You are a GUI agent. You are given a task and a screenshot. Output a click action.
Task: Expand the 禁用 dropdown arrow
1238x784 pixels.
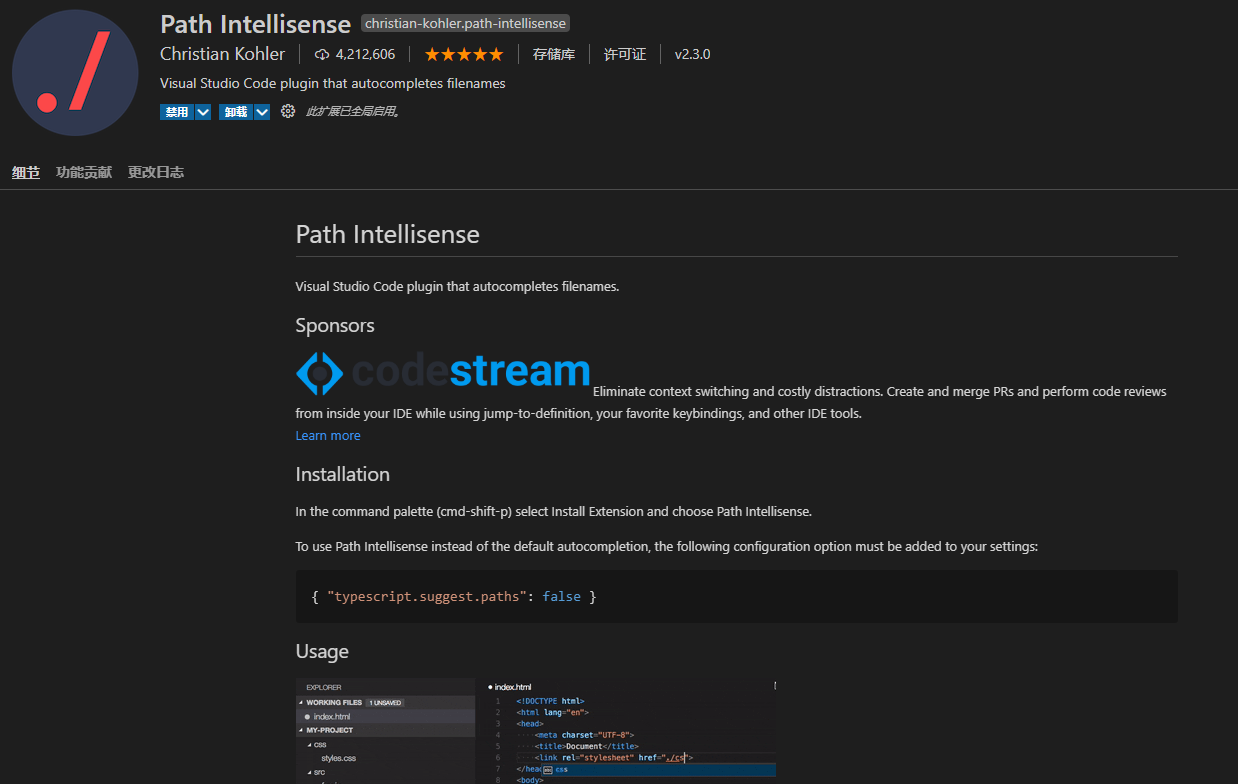(203, 112)
